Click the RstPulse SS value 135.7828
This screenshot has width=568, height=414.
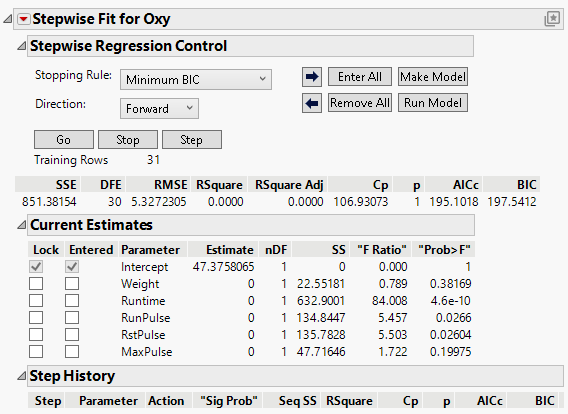[321, 335]
